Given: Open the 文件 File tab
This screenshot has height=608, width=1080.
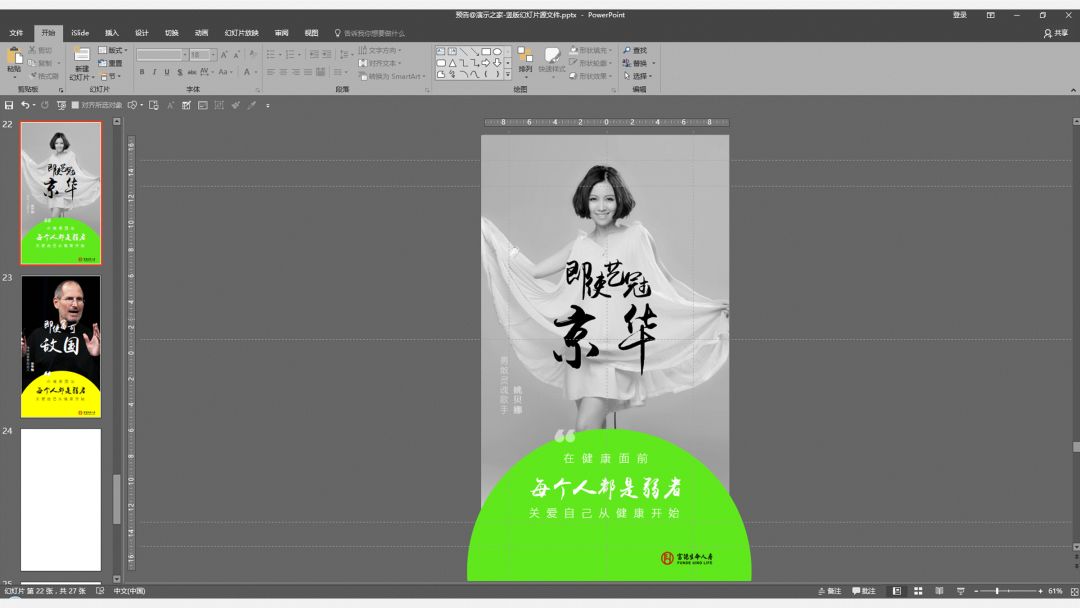Looking at the screenshot, I should point(17,33).
